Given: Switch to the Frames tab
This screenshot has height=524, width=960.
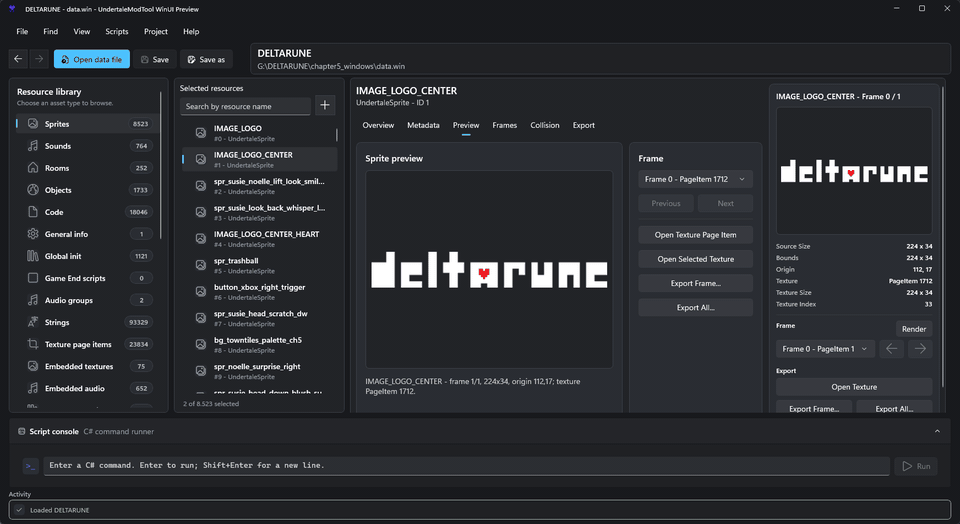Looking at the screenshot, I should (x=504, y=125).
